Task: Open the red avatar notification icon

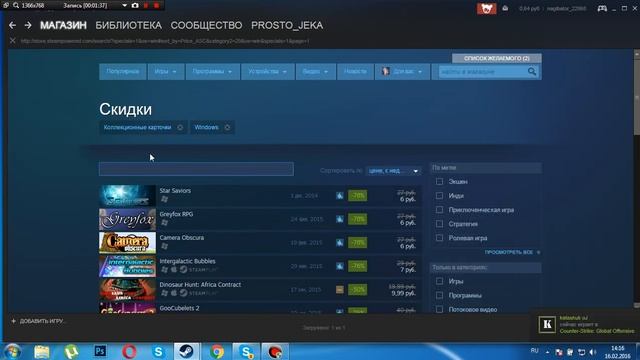Action: [487, 8]
